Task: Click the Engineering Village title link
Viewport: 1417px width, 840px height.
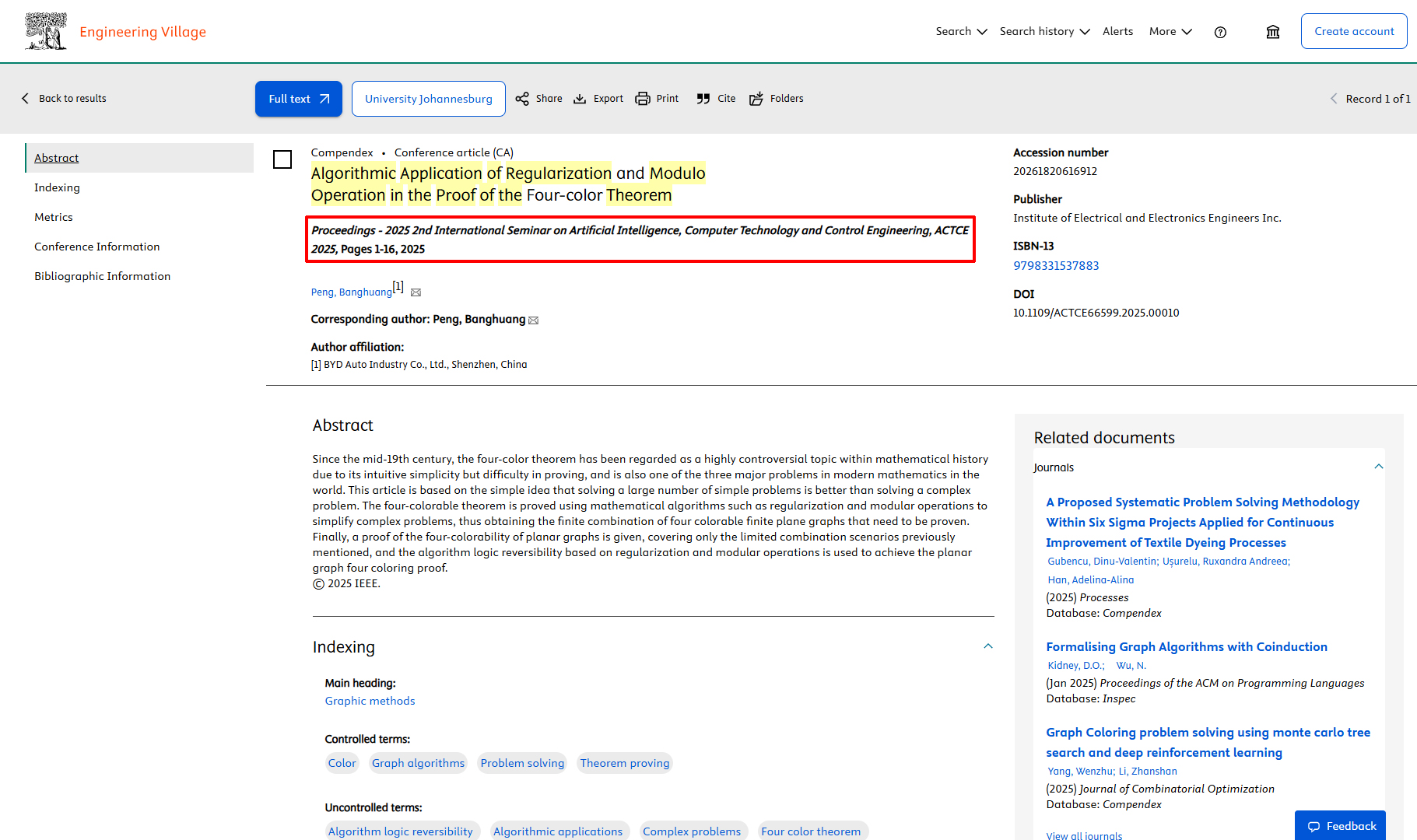Action: [x=142, y=32]
